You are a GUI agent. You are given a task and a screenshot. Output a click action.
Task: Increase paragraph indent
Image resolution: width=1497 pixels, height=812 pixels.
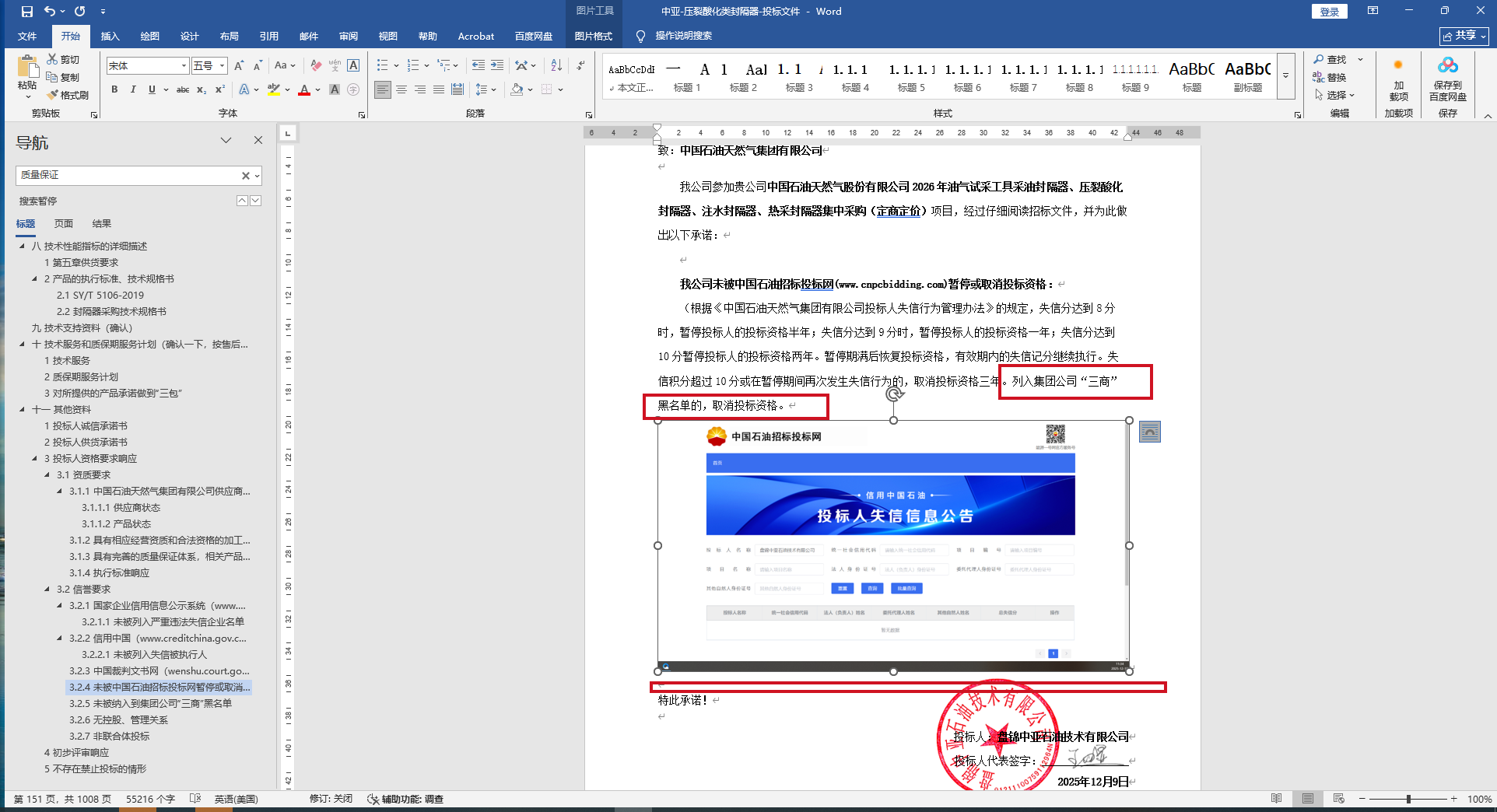click(497, 65)
